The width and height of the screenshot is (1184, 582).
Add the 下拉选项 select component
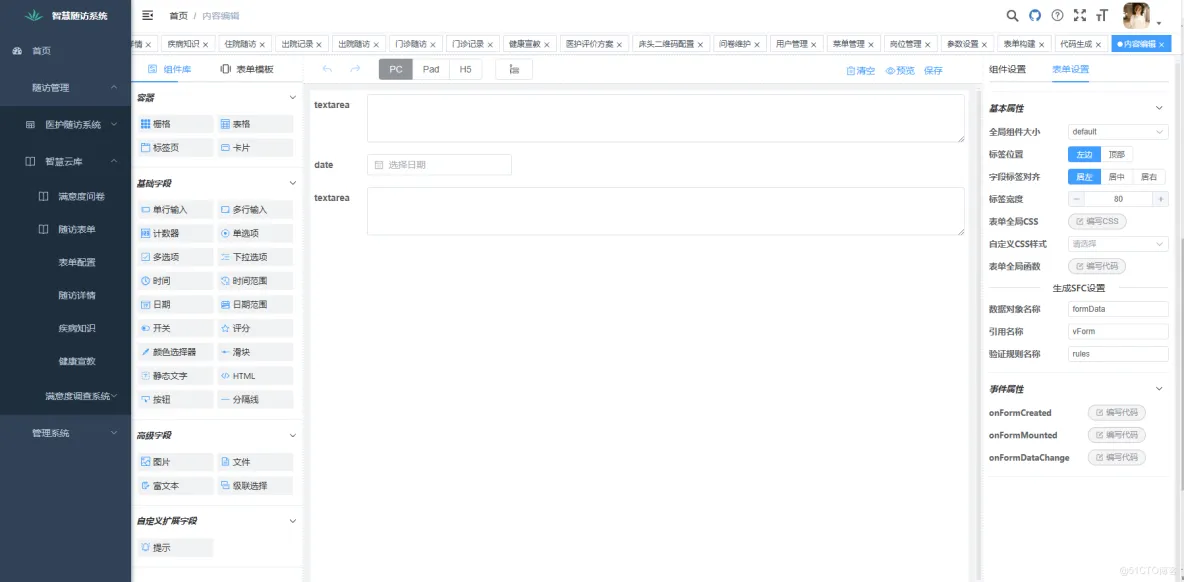pos(255,257)
